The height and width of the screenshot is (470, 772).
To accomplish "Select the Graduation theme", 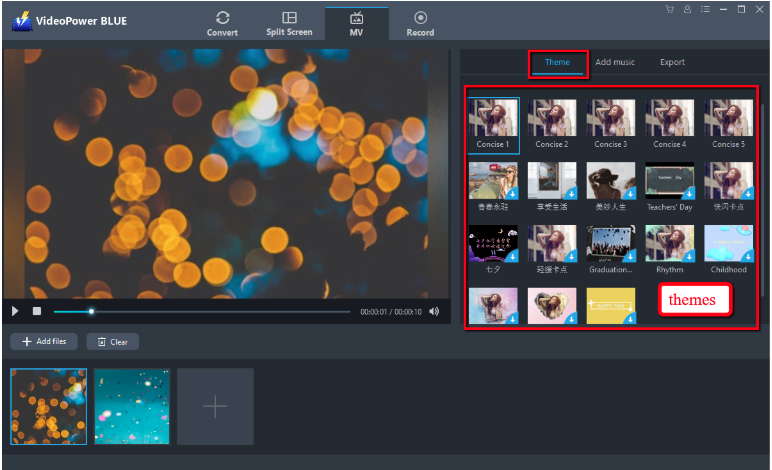I will tap(611, 250).
